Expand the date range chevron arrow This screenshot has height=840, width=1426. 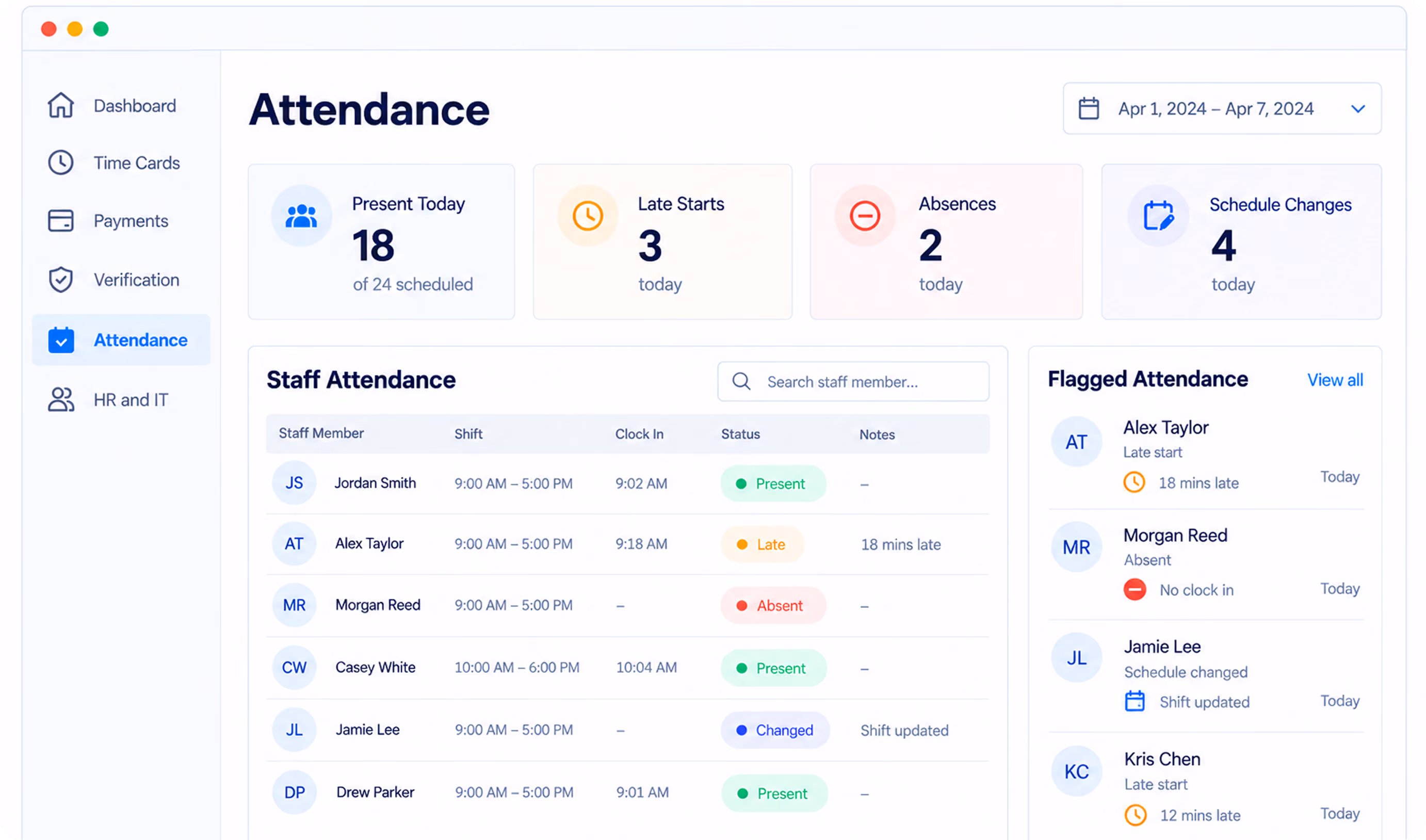(x=1358, y=109)
